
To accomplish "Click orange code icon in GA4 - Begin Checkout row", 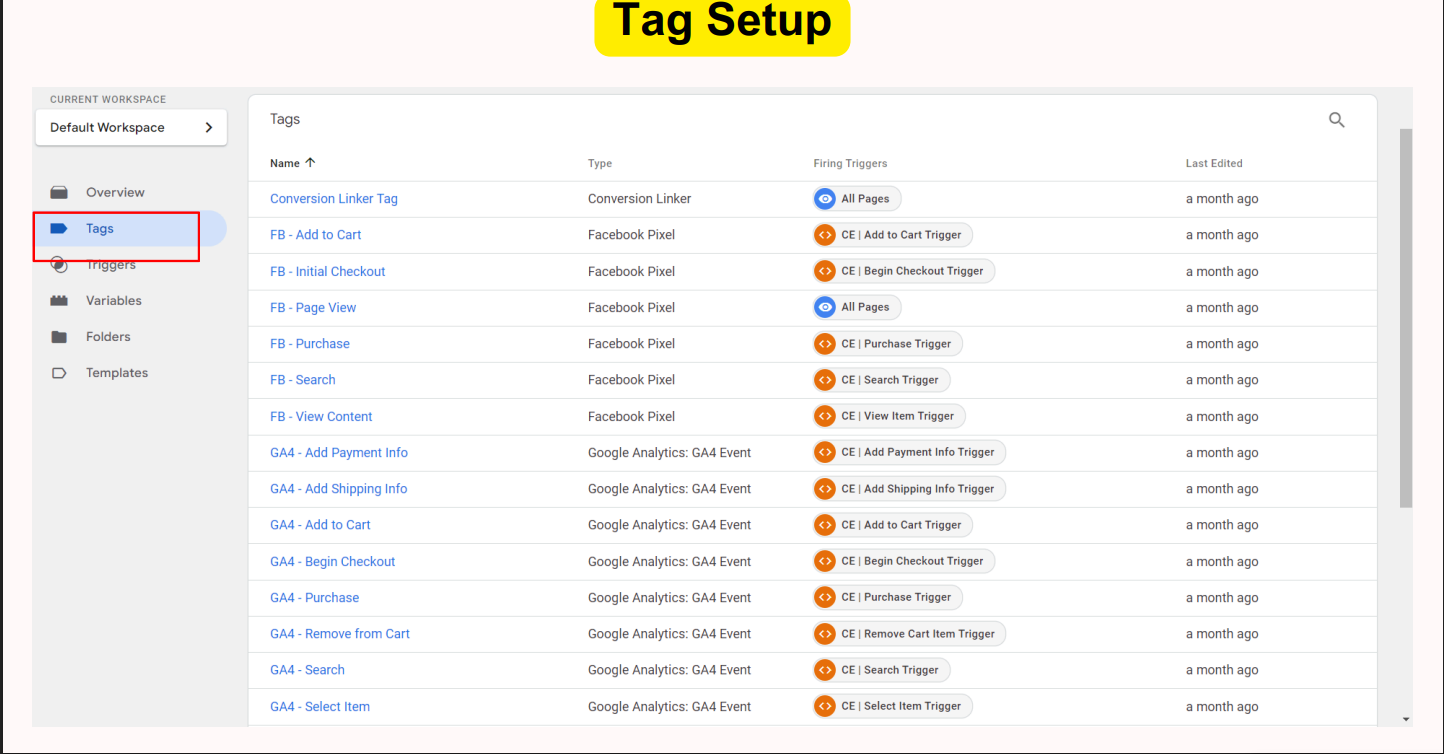I will pos(825,561).
